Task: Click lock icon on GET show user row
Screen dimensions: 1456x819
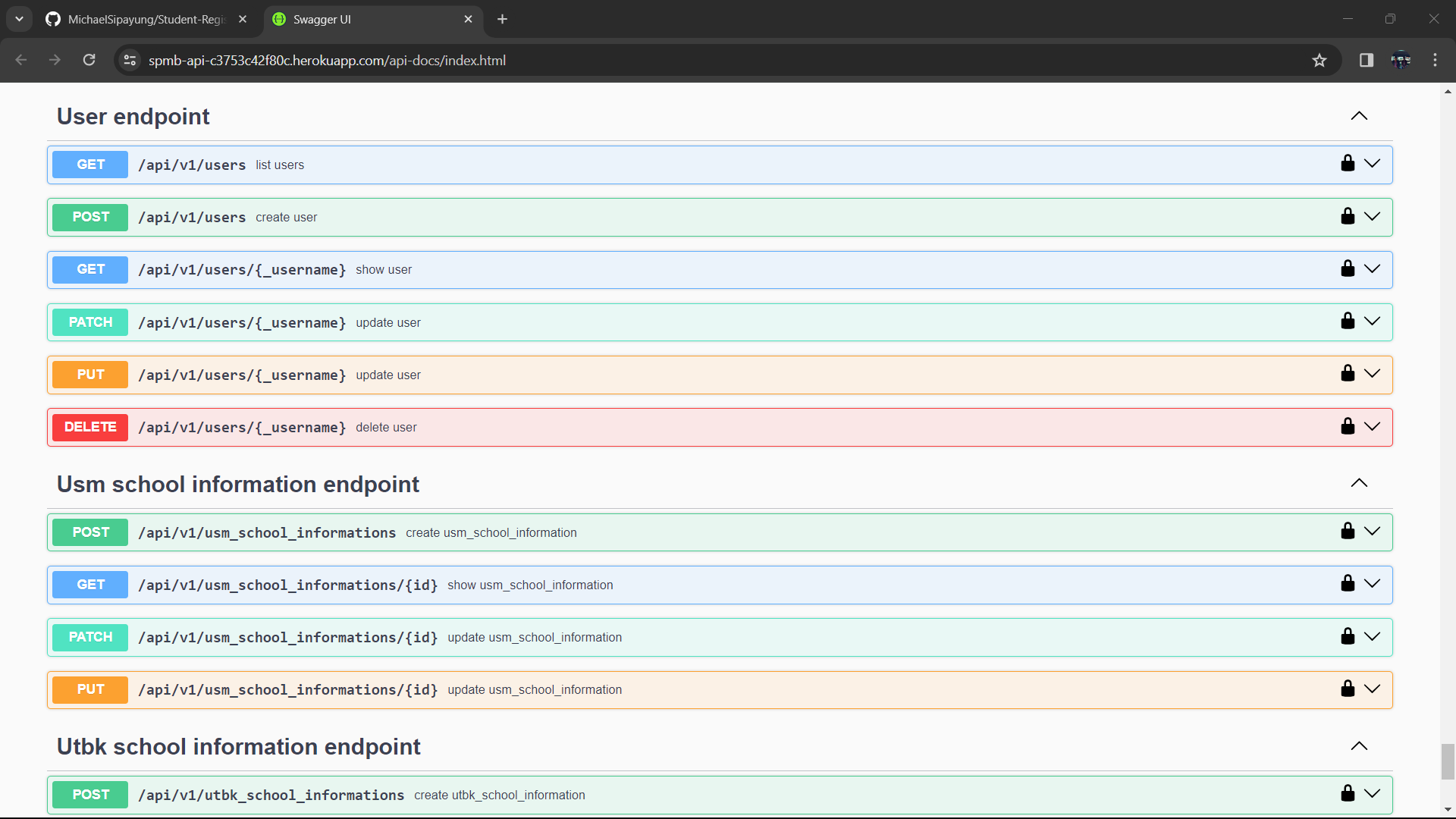Action: pyautogui.click(x=1348, y=268)
